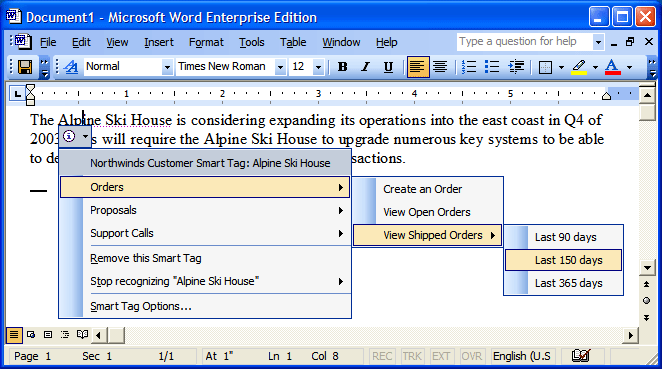
Task: Switch to Reading Layout view icon
Action: click(82, 335)
